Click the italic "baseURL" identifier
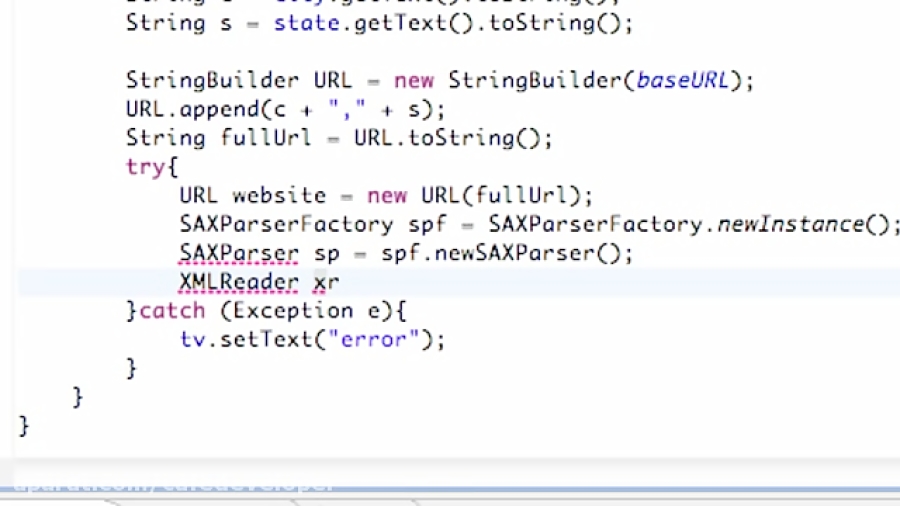This screenshot has width=900, height=506. point(682,80)
